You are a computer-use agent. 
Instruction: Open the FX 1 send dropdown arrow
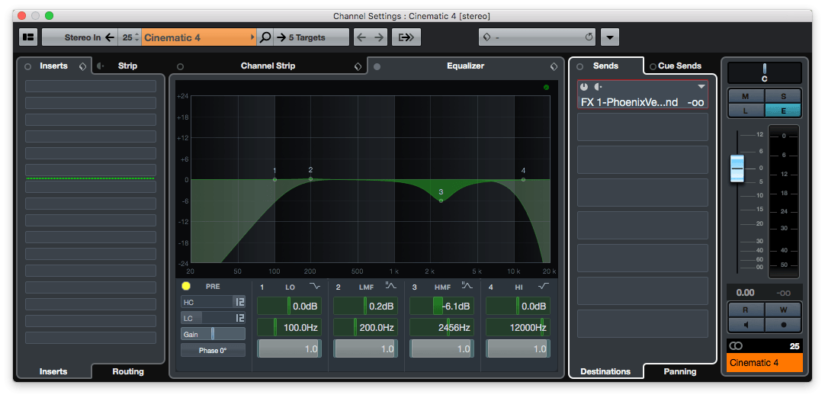[x=701, y=86]
